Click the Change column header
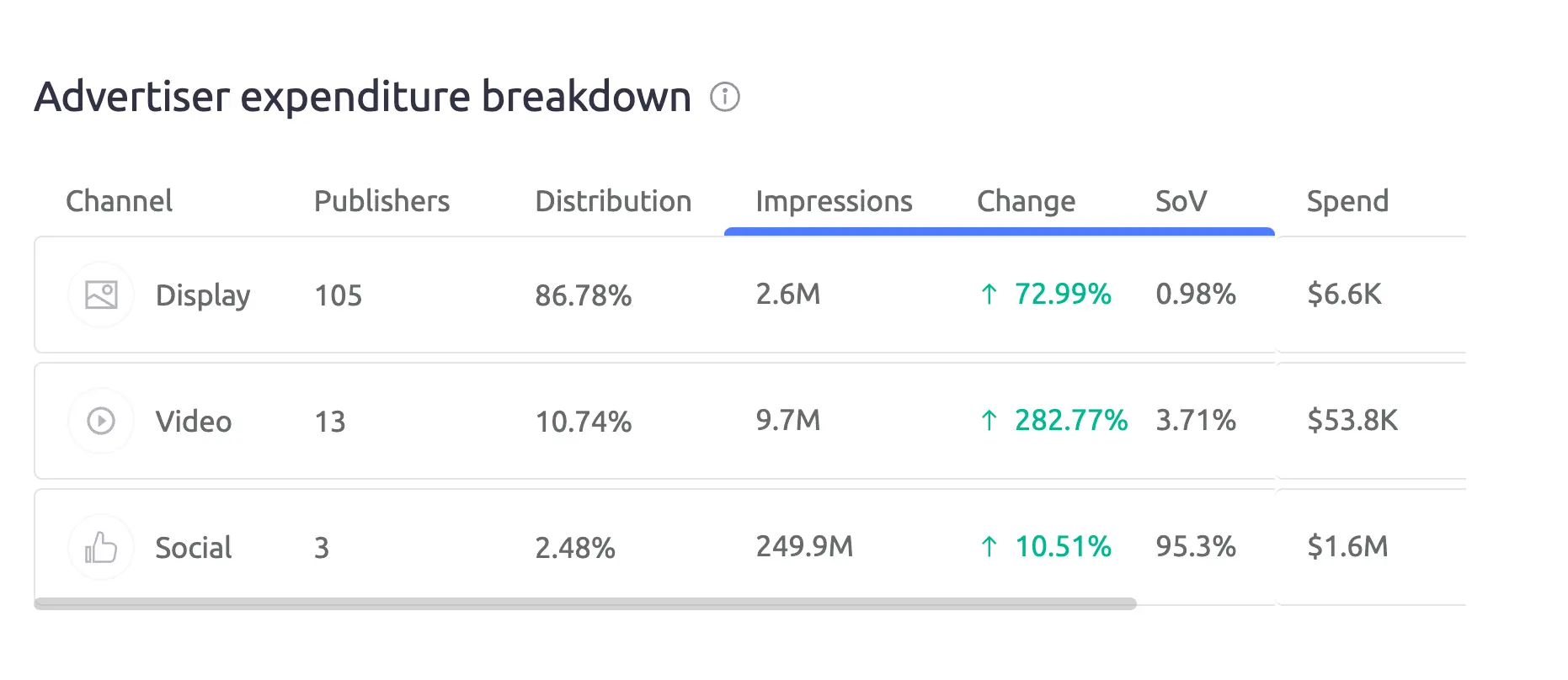This screenshot has height=680, width=1568. point(1026,201)
